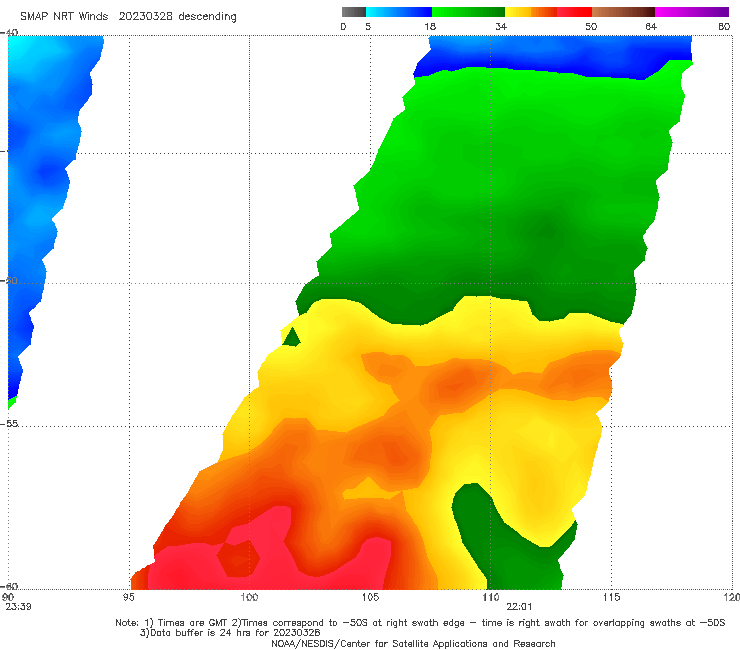The width and height of the screenshot is (740, 650).
Task: Click the longitude axis label '110'
Action: click(491, 597)
